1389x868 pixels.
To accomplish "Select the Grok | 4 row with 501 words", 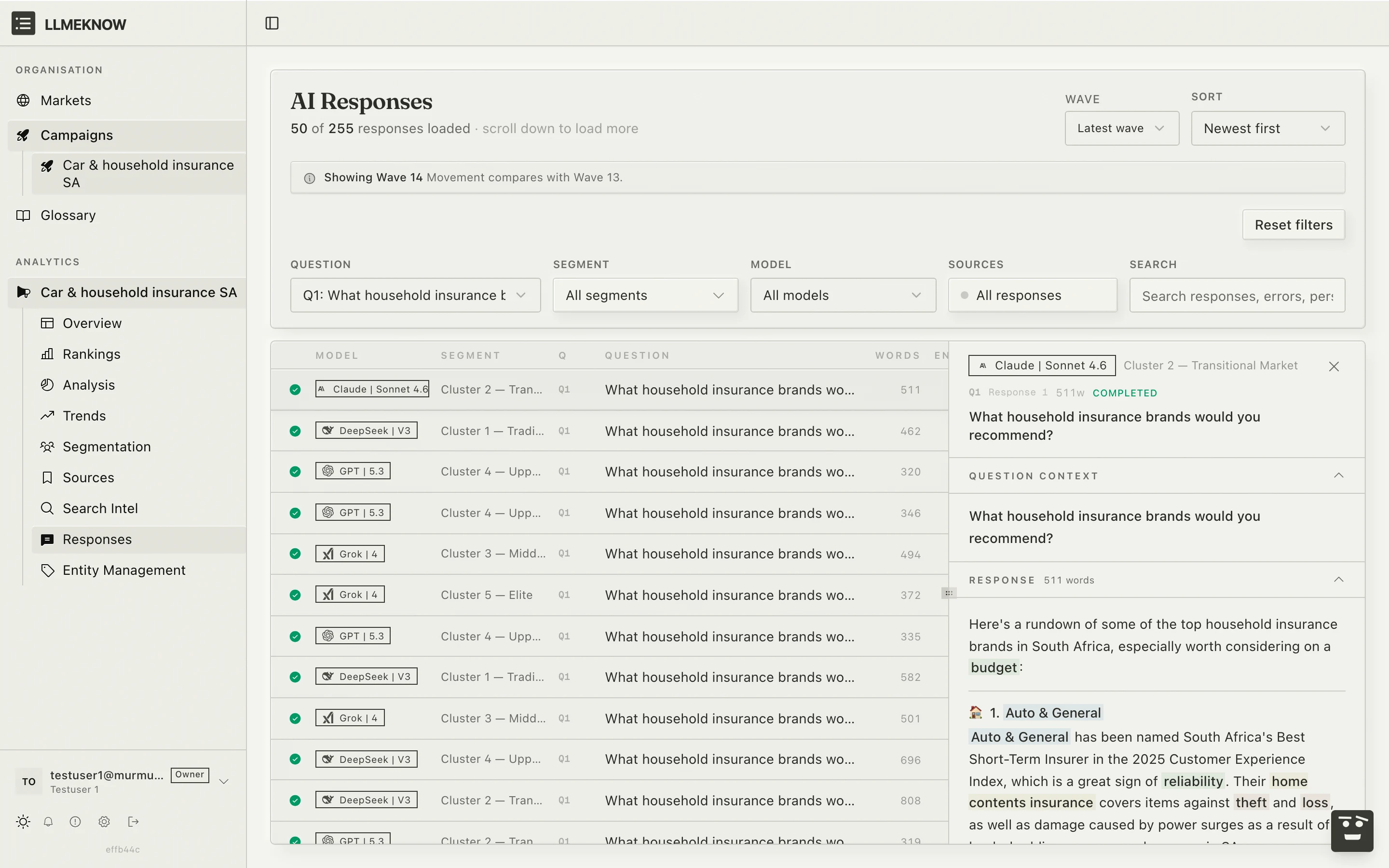I will (x=609, y=718).
